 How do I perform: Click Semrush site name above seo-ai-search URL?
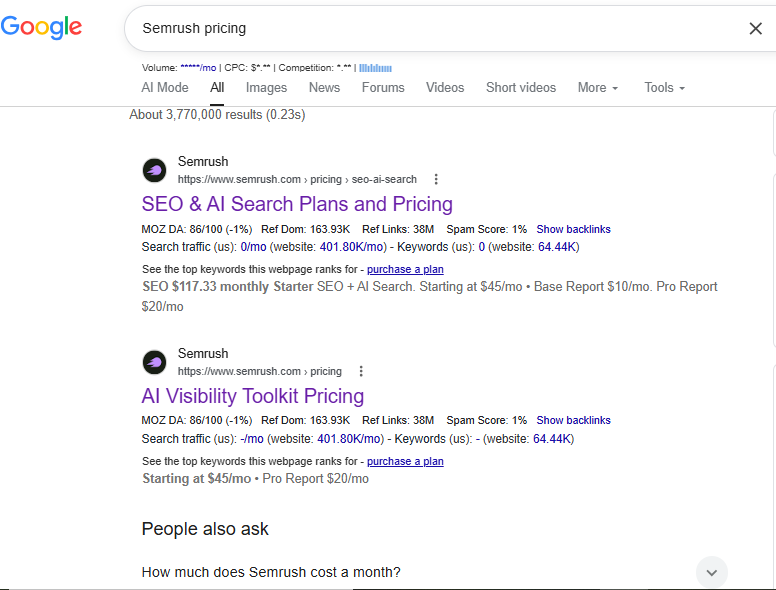coord(203,161)
